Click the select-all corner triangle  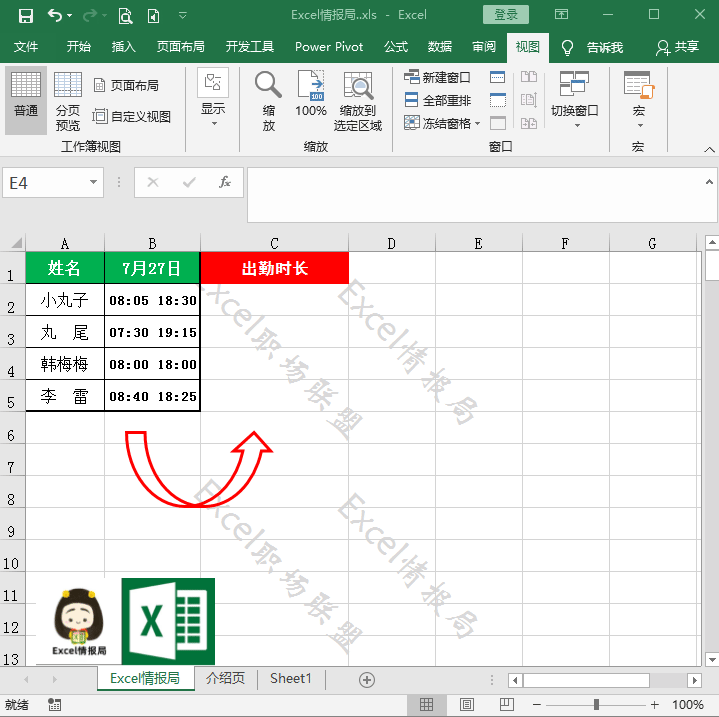pyautogui.click(x=17, y=243)
